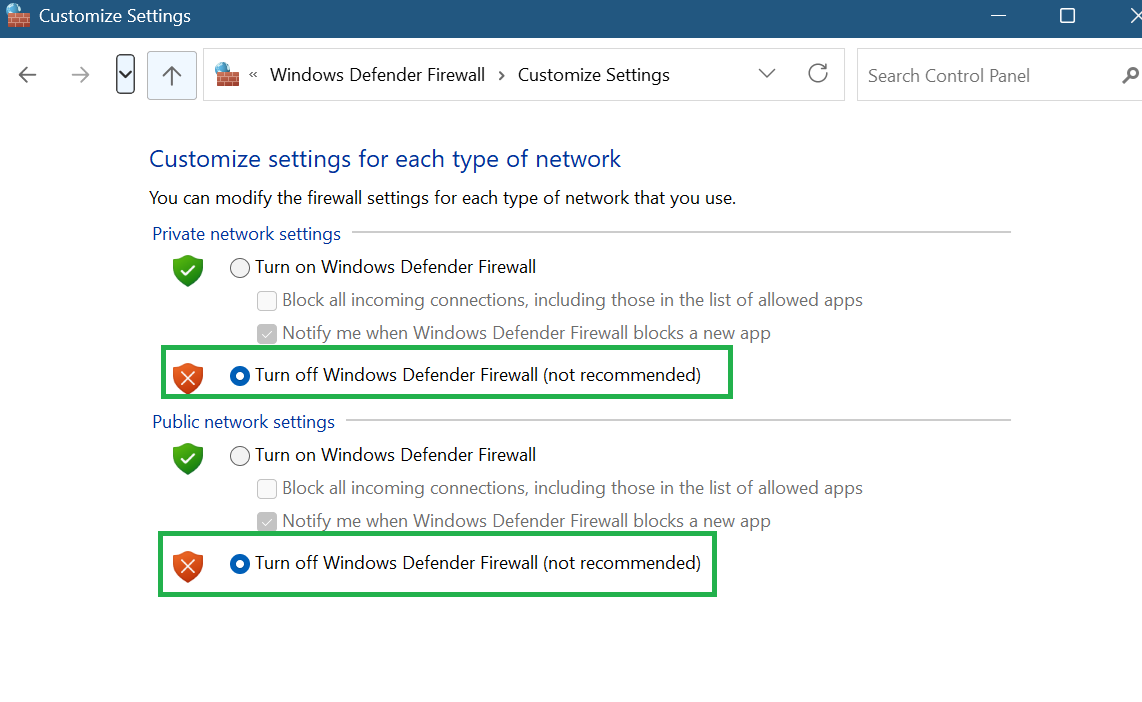Click the "You can modify the firewall settings" description
Image resolution: width=1142 pixels, height=702 pixels.
coord(442,198)
